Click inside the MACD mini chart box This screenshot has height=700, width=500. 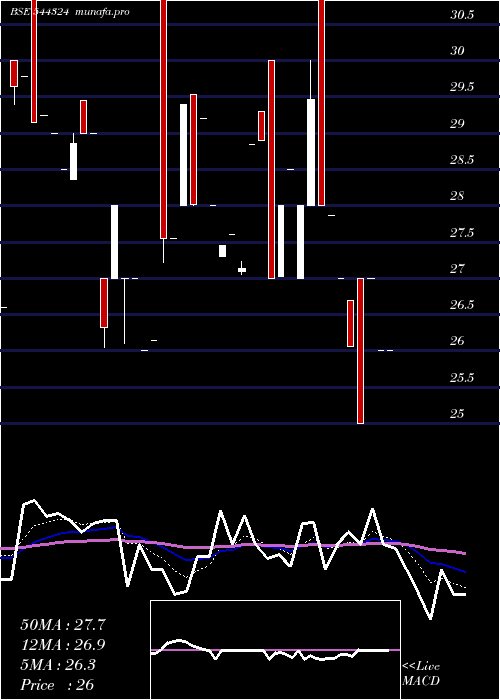[x=275, y=650]
